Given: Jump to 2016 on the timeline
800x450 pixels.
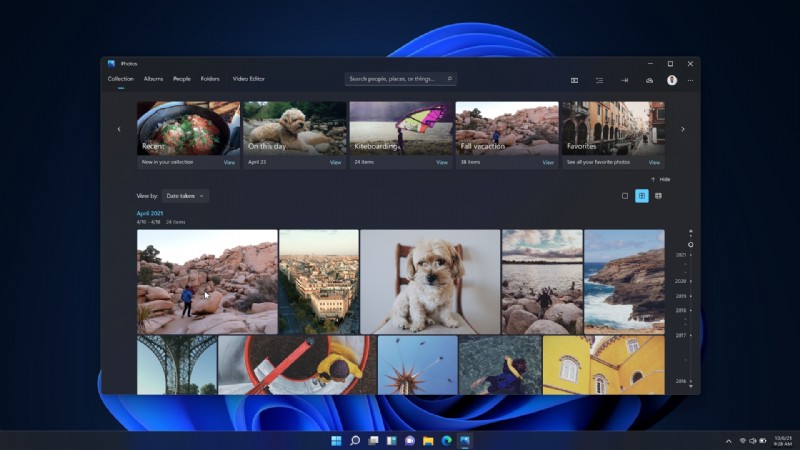Looking at the screenshot, I should 681,381.
